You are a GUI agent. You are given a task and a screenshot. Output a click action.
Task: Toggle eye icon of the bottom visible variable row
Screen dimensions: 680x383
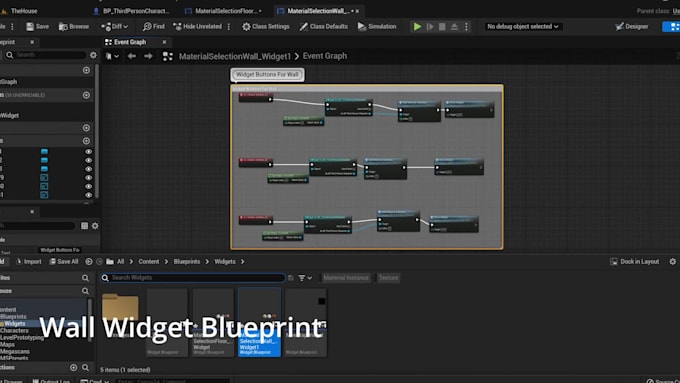pyautogui.click(x=88, y=195)
